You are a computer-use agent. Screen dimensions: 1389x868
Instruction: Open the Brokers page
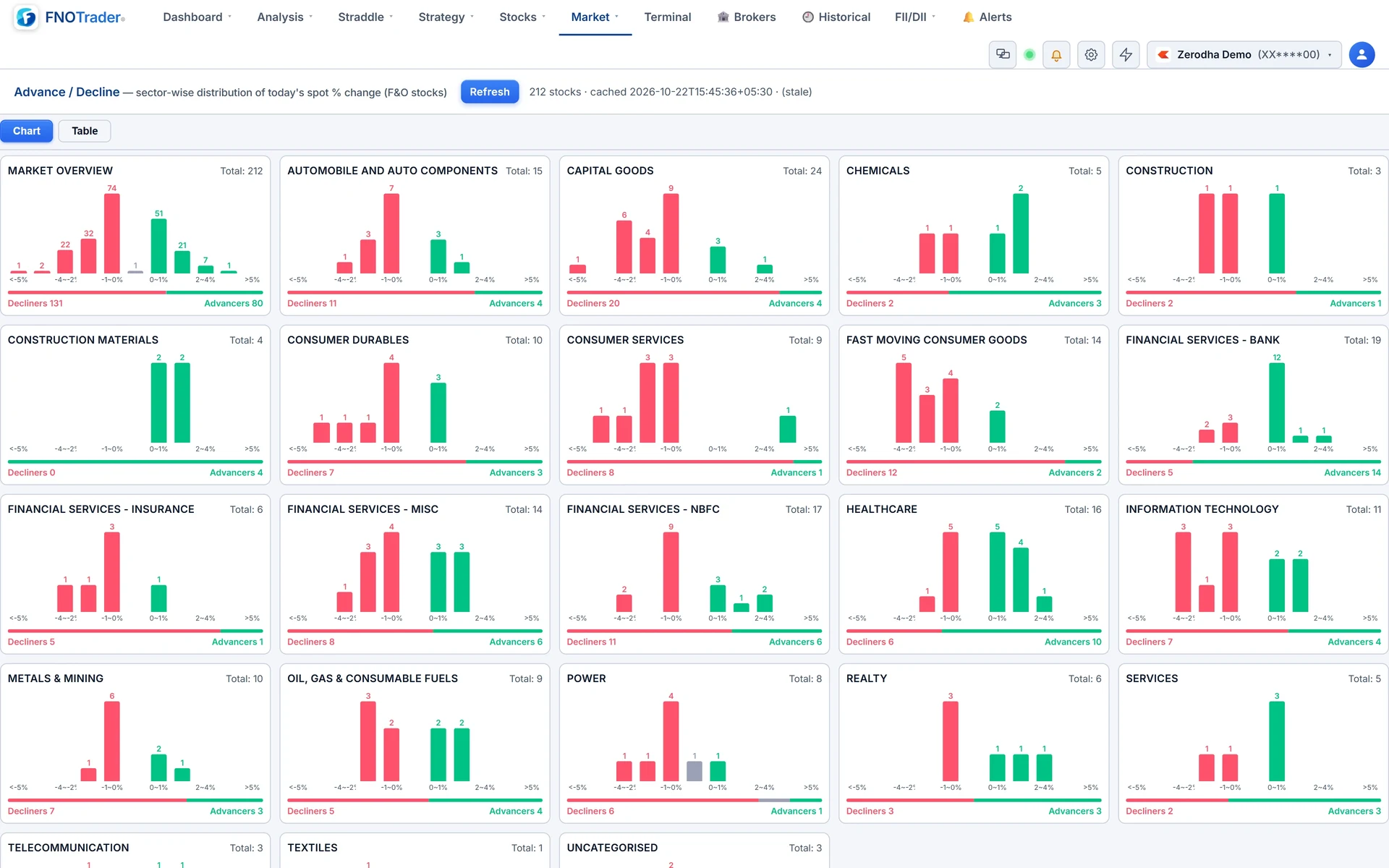pyautogui.click(x=747, y=17)
